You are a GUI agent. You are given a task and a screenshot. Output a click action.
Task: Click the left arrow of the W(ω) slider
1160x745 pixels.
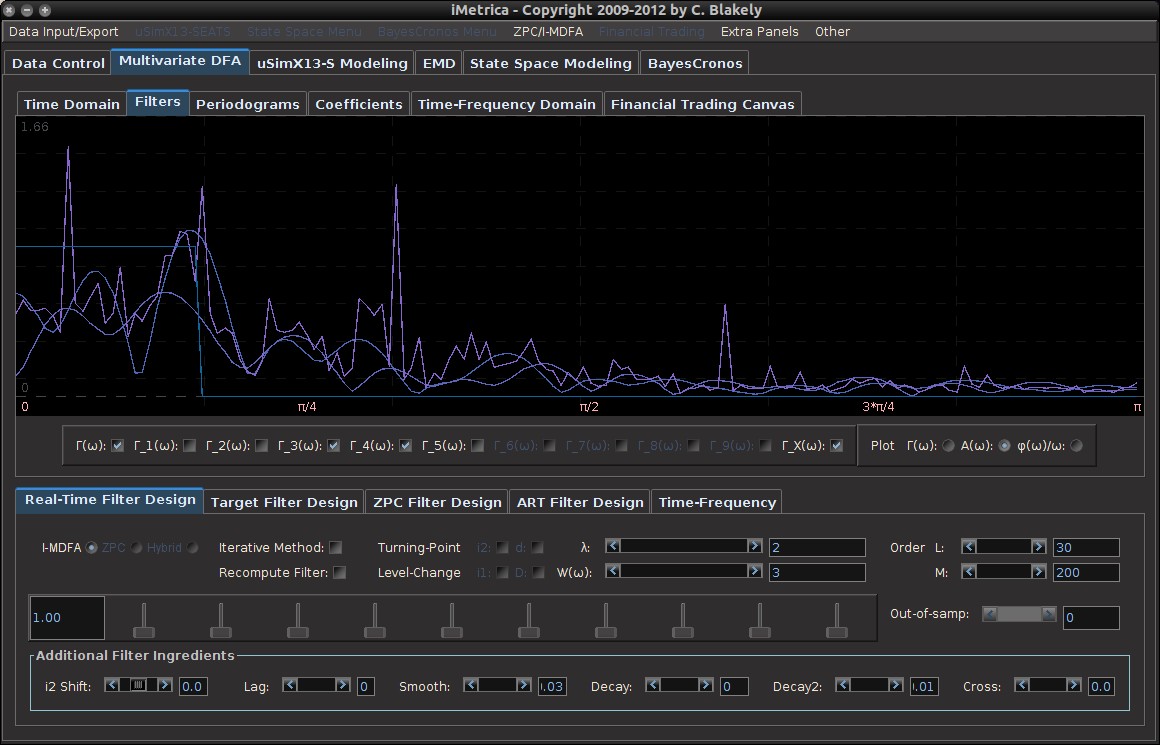(x=613, y=571)
